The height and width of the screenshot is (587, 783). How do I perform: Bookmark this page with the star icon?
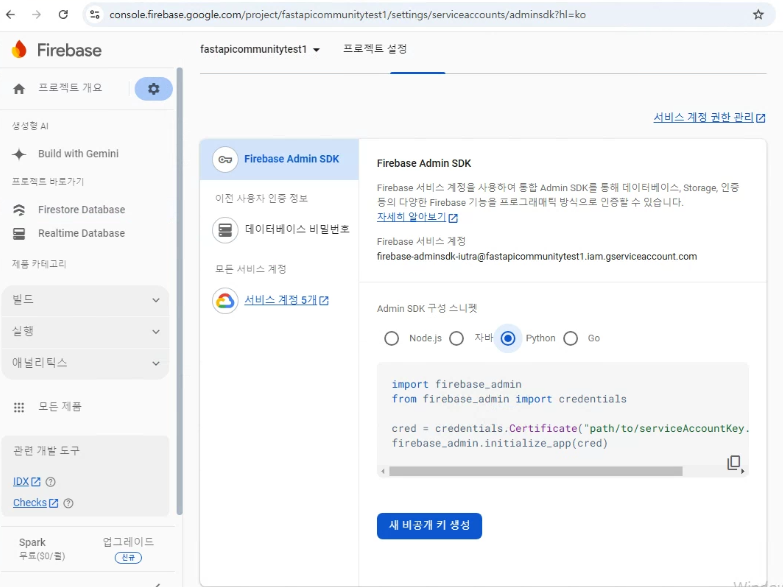coord(758,14)
